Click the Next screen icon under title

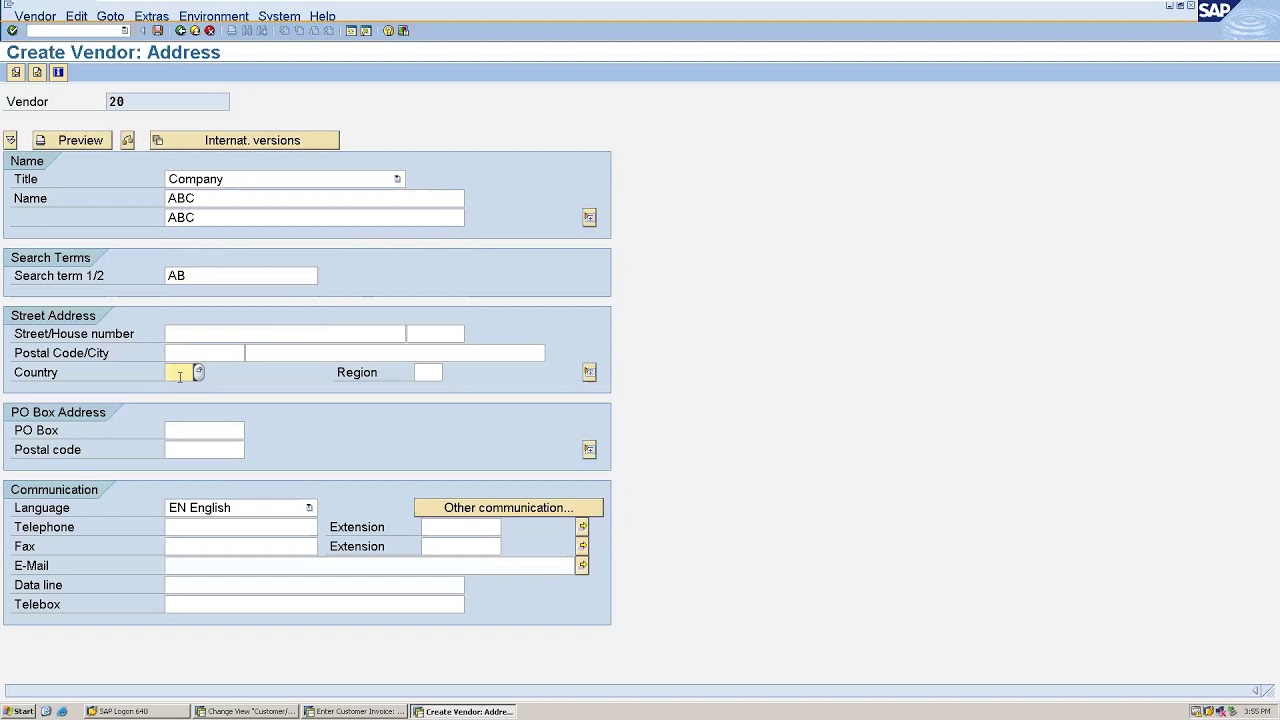[37, 72]
